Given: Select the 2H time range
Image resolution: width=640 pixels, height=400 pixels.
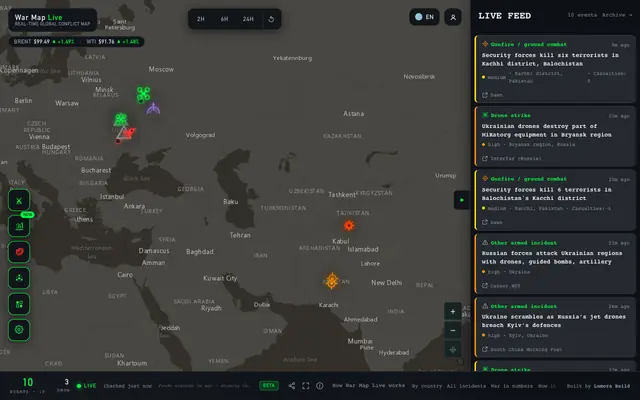Looking at the screenshot, I should pyautogui.click(x=200, y=19).
